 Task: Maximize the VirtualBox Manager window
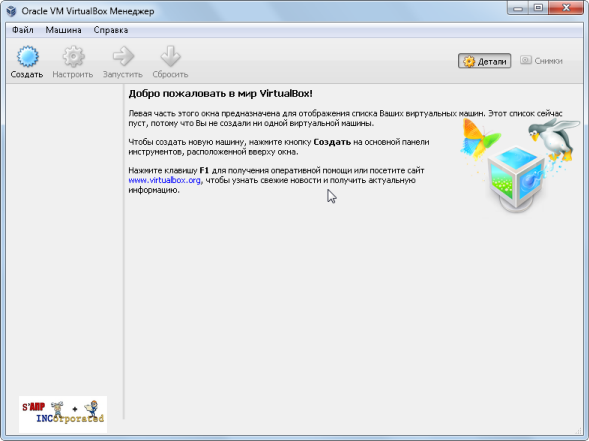[538, 8]
